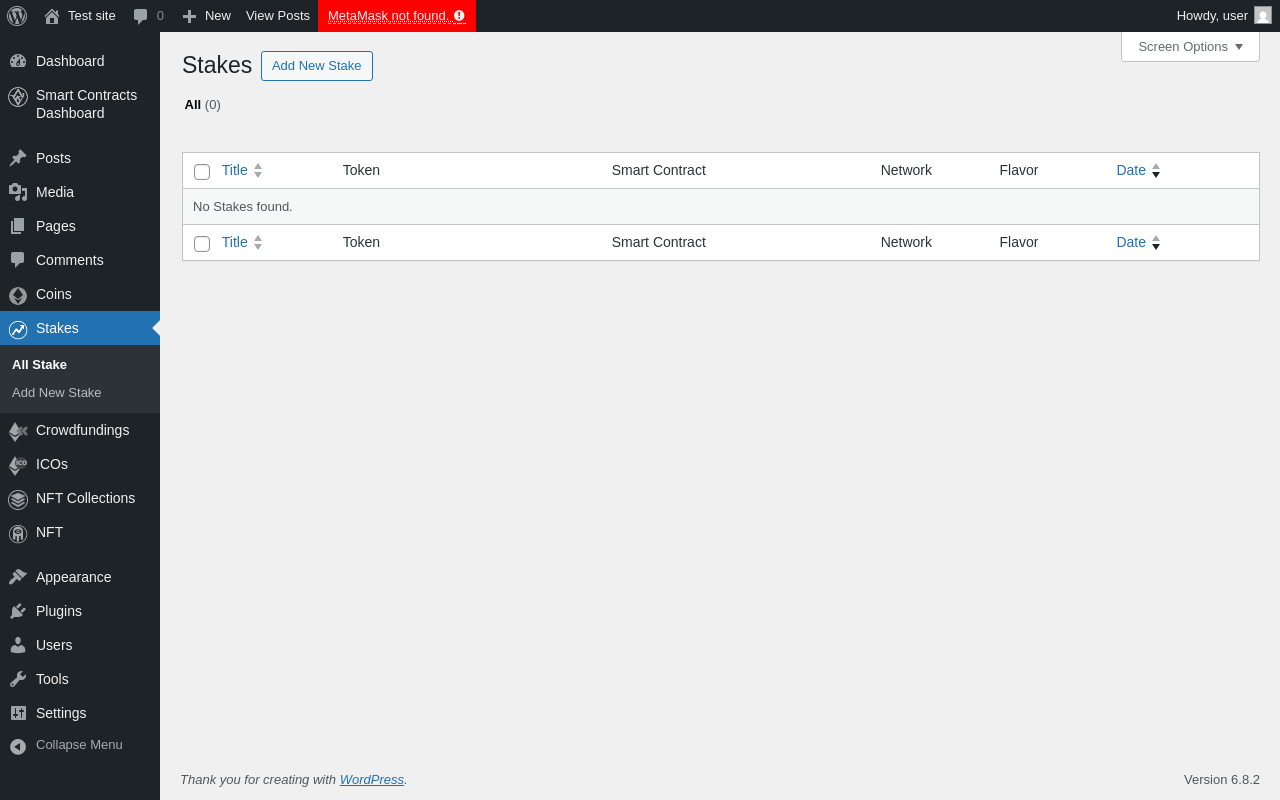Sort by Date using header sort arrows
The height and width of the screenshot is (800, 1280).
pyautogui.click(x=1156, y=171)
